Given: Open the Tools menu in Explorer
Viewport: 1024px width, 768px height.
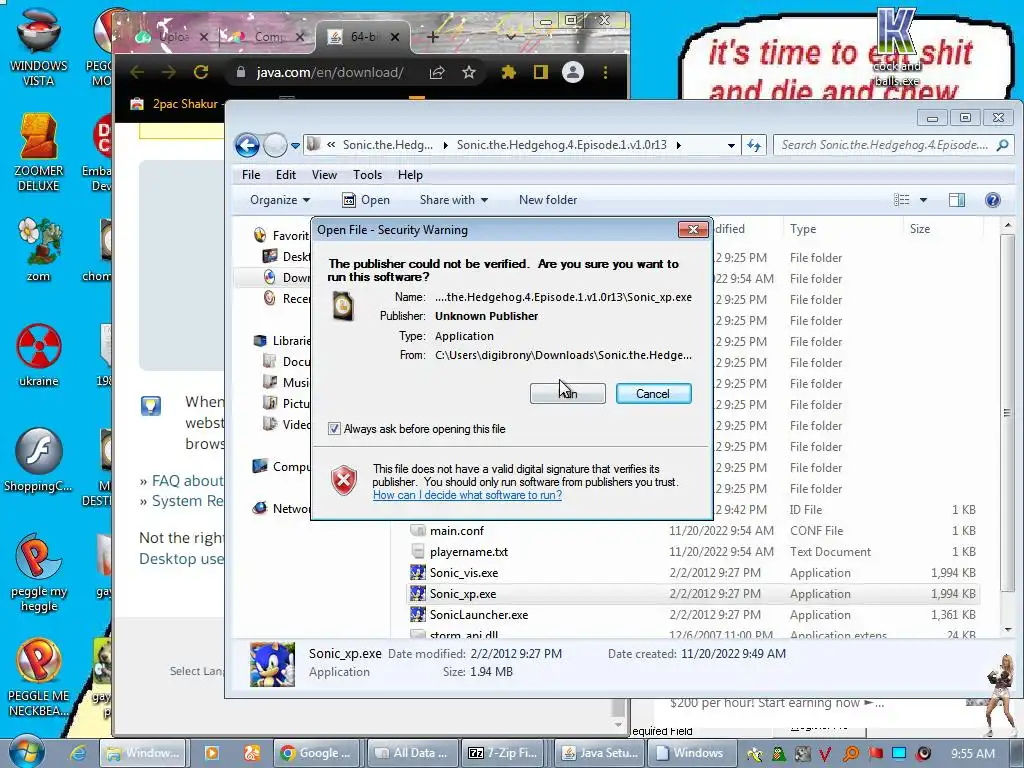Looking at the screenshot, I should tap(367, 175).
